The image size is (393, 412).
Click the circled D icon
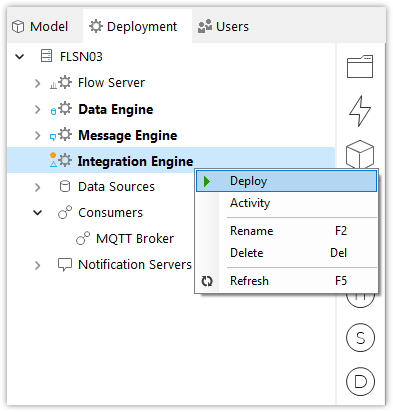pos(360,381)
